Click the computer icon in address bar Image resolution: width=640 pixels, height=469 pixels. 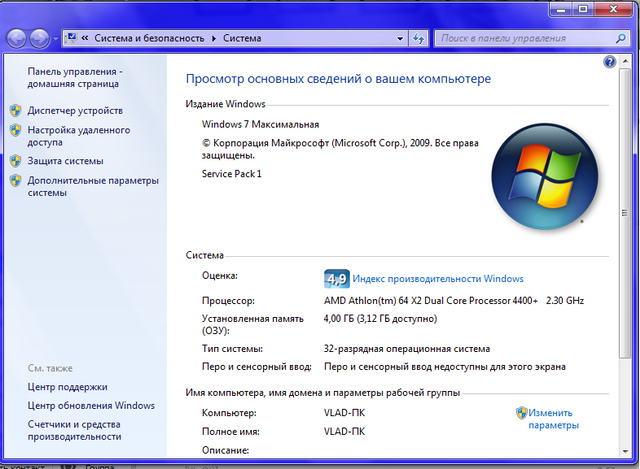(71, 38)
